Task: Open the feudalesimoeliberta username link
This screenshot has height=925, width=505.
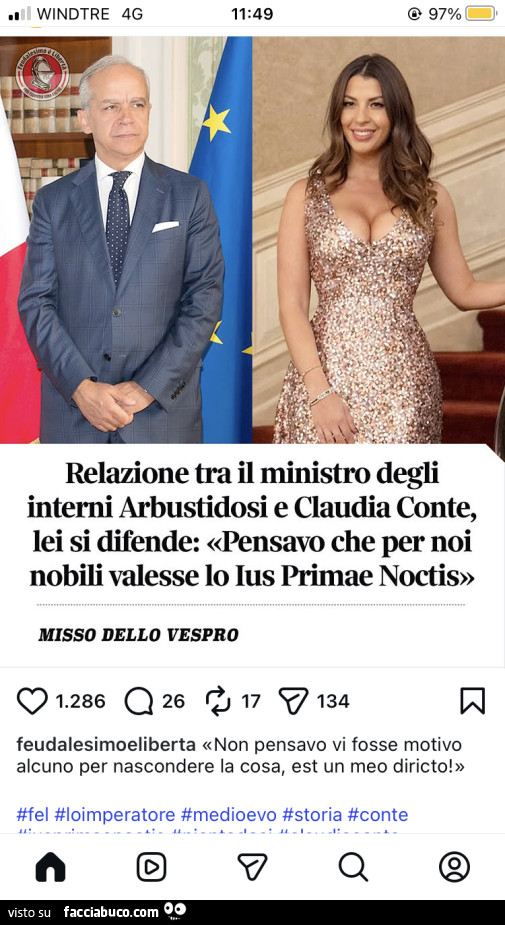Action: coord(106,743)
